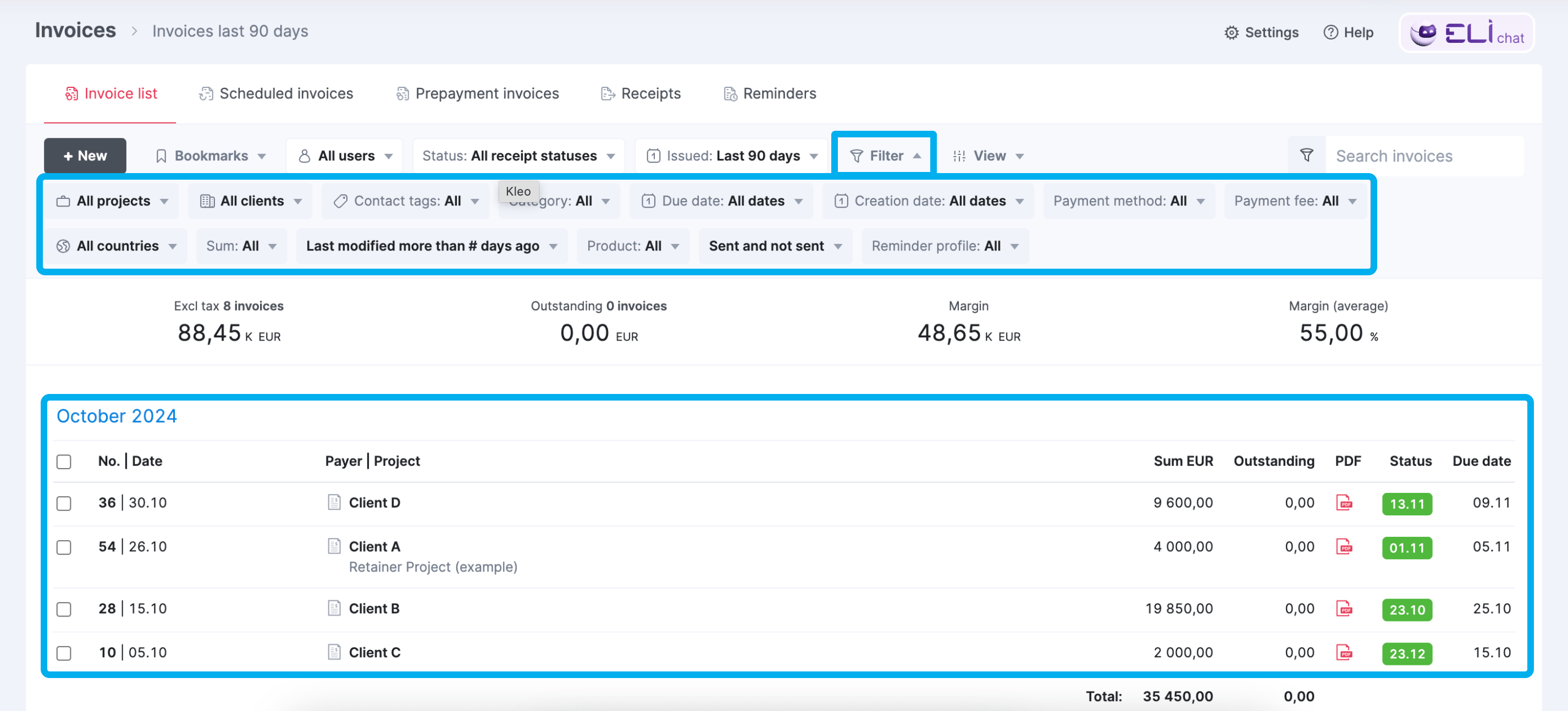Viewport: 1568px width, 711px height.
Task: Click funnel icon beside search field
Action: [x=1306, y=155]
